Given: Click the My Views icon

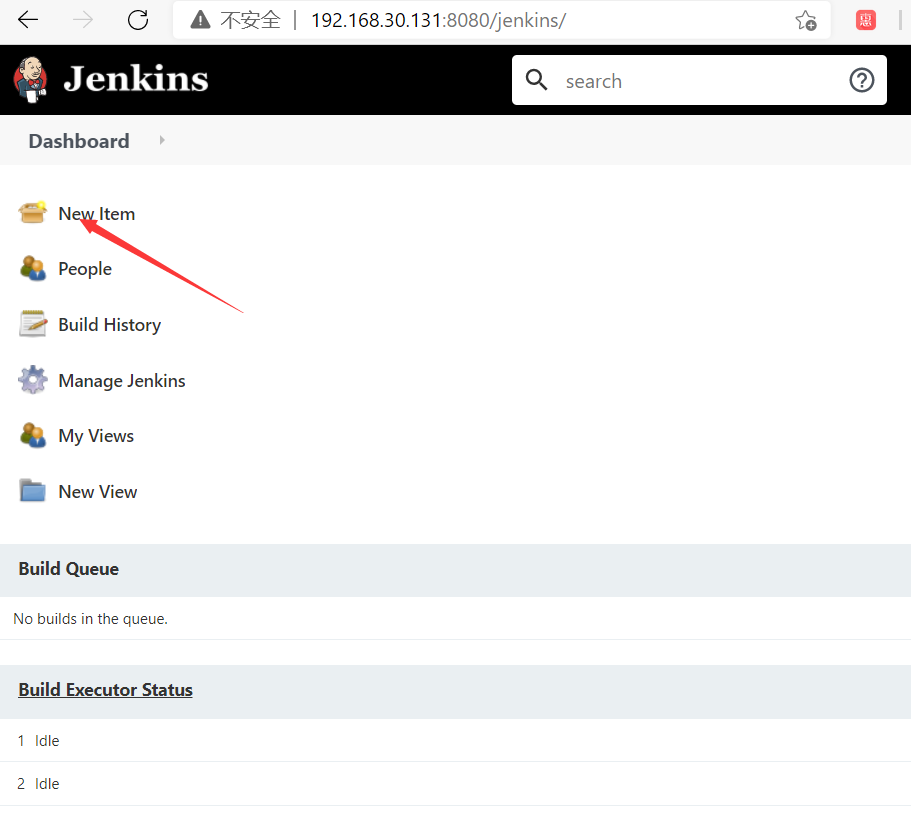Looking at the screenshot, I should [33, 435].
